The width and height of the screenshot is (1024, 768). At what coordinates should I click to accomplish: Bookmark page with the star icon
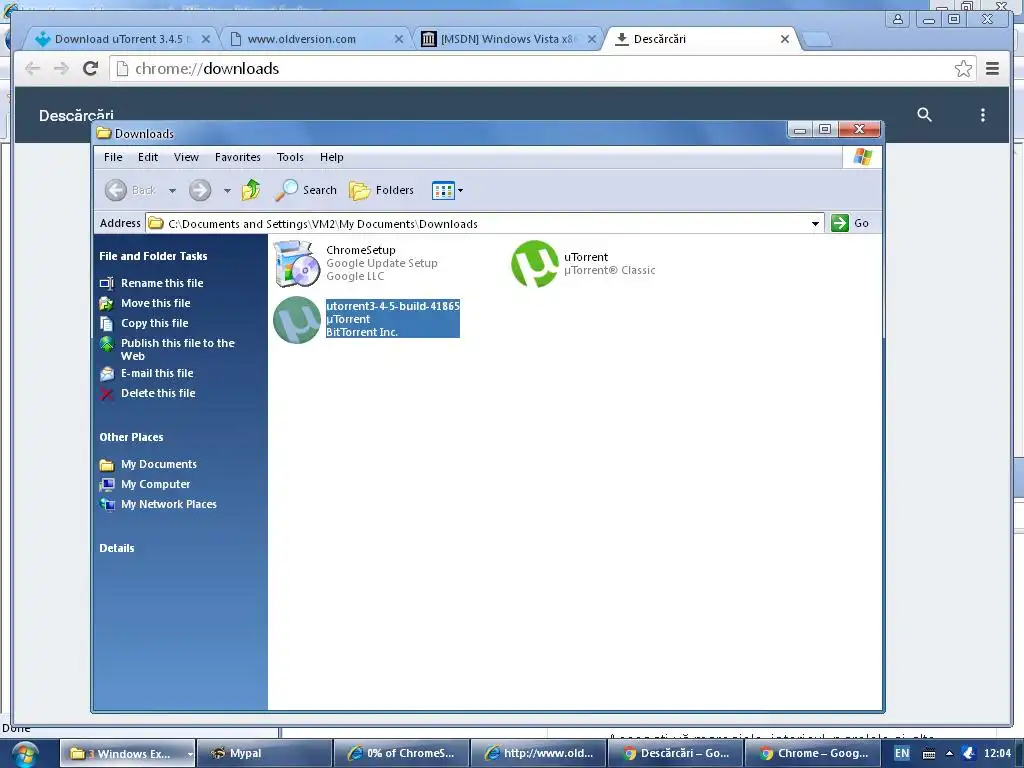963,69
